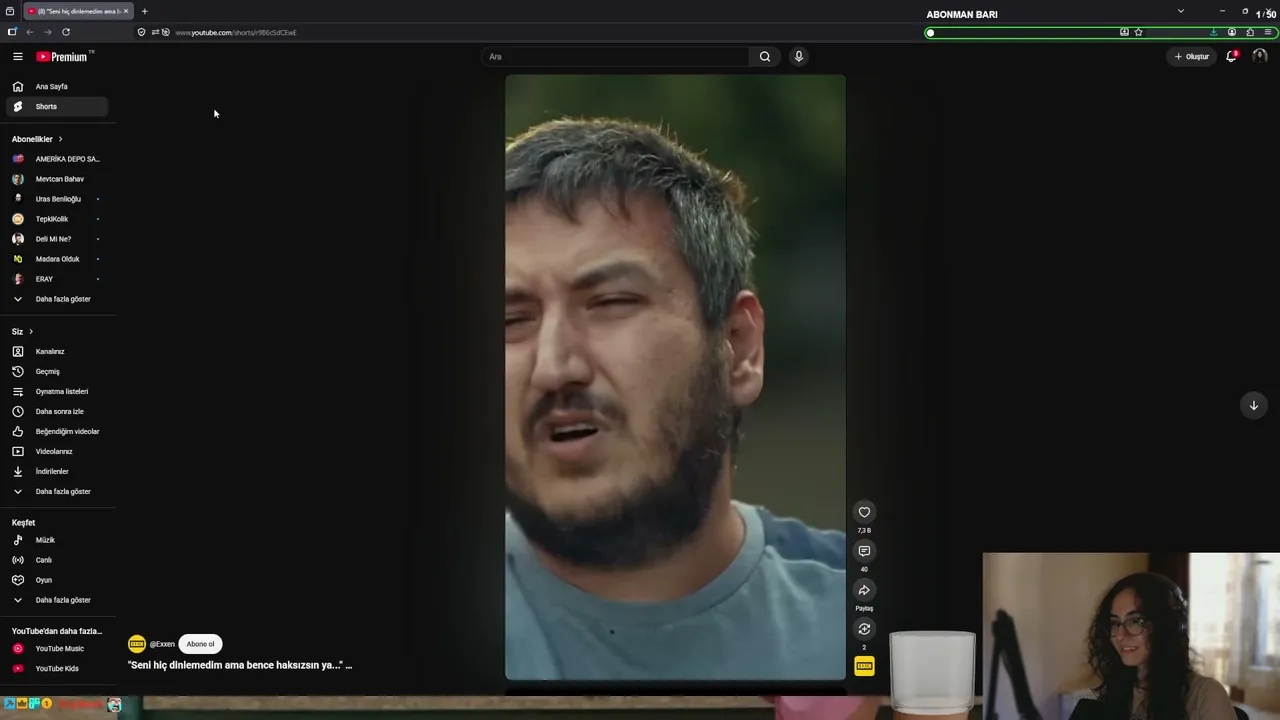Open Oyun gaming category
The width and height of the screenshot is (1280, 720).
tap(56, 580)
